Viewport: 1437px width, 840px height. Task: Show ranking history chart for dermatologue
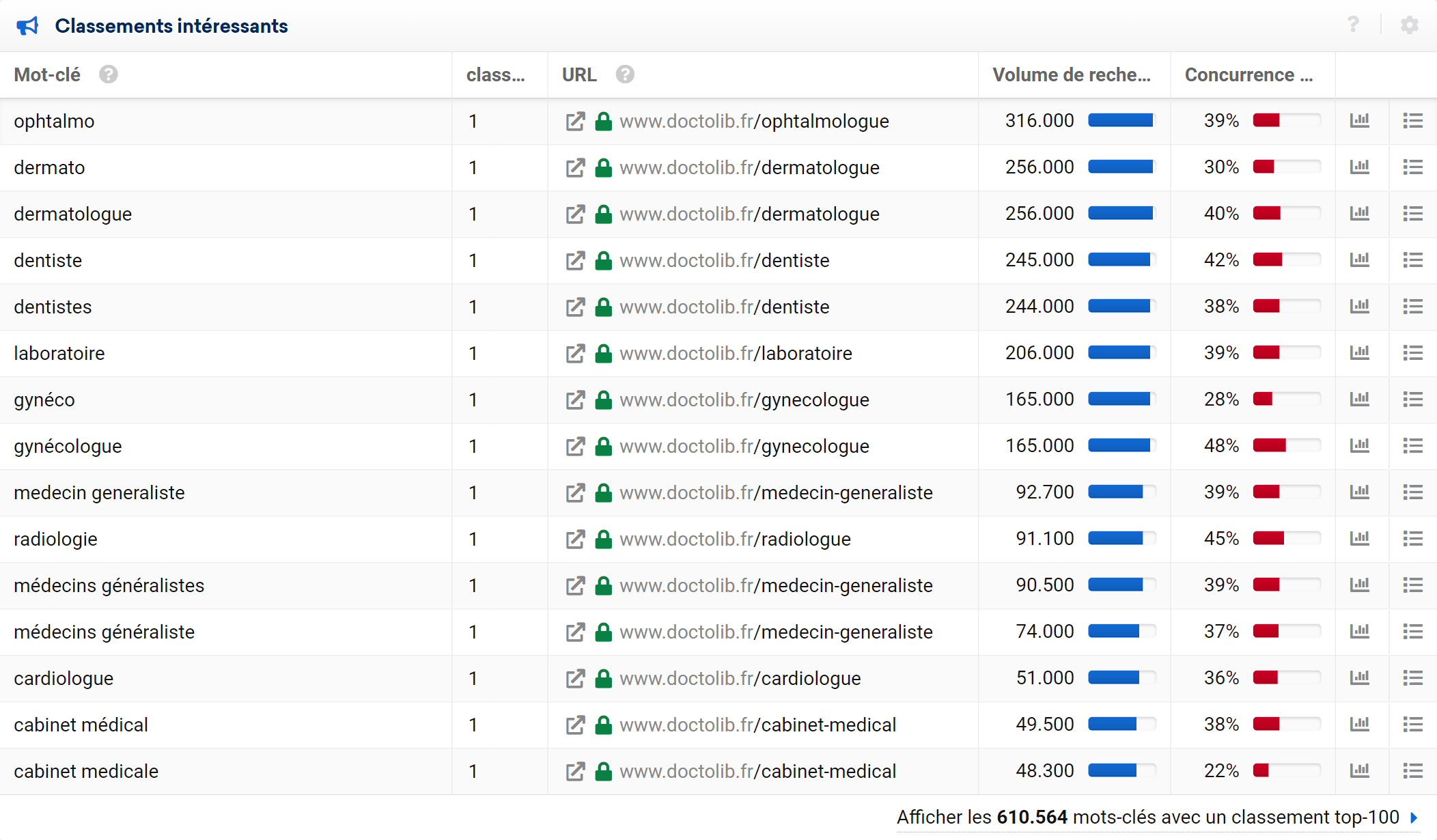tap(1360, 214)
